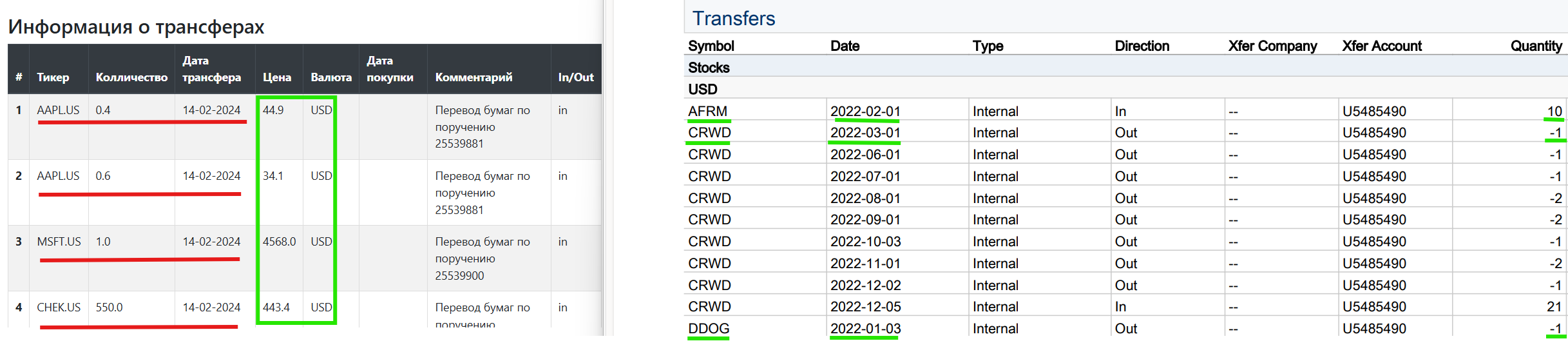Open the Transfers section heading

tap(734, 18)
